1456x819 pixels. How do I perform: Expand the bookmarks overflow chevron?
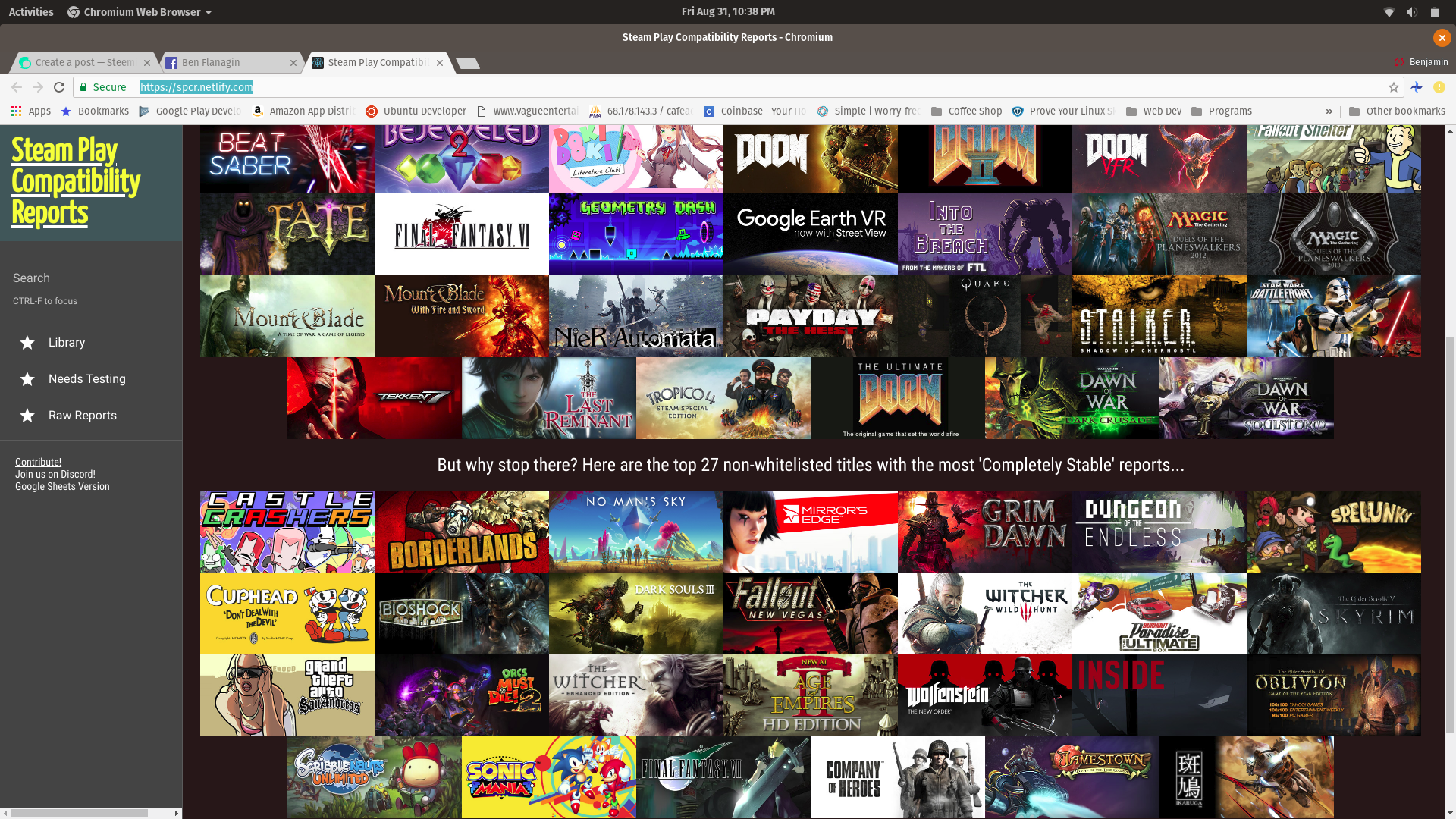1329,111
